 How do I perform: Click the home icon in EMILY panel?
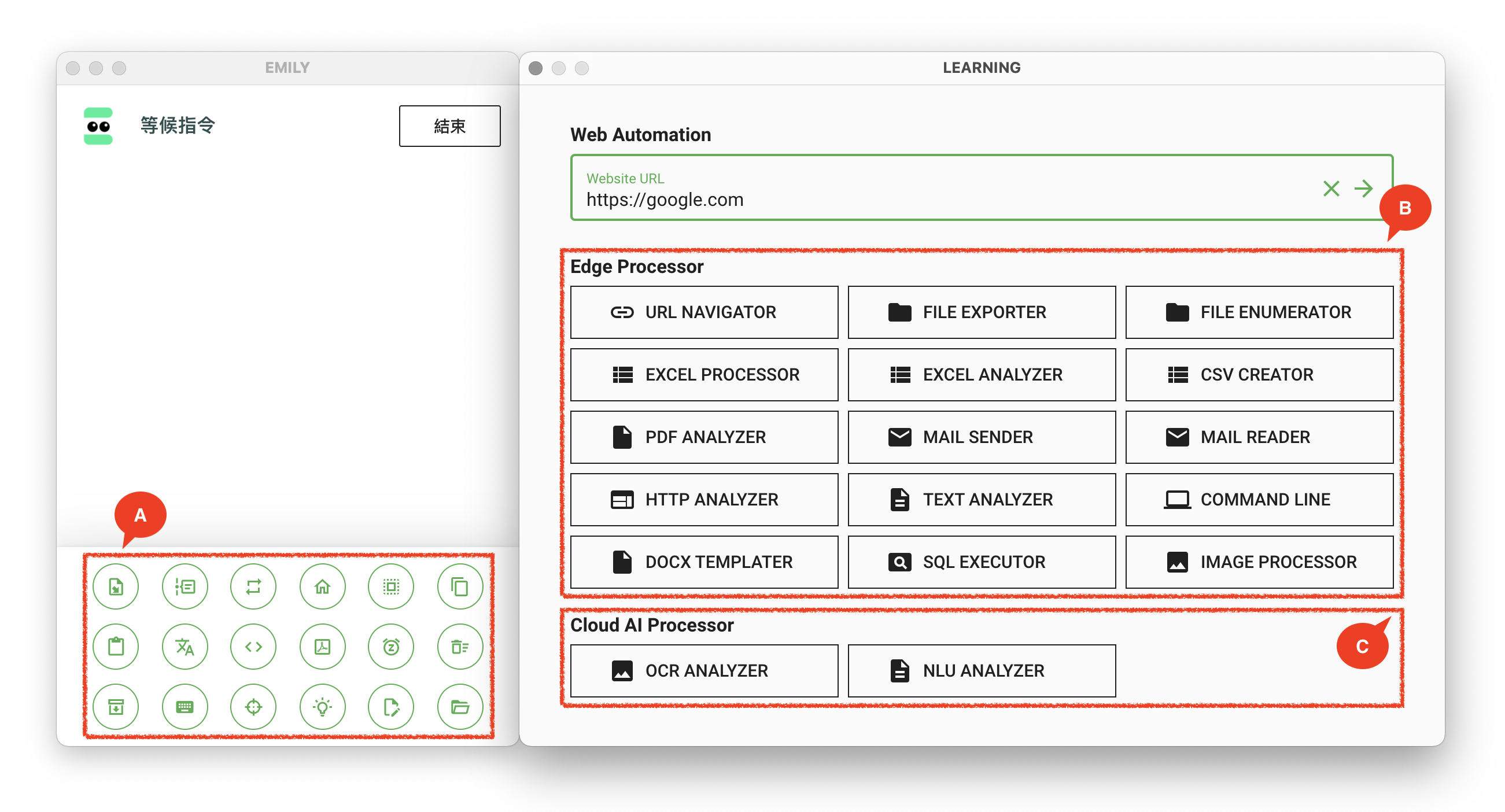(x=322, y=586)
